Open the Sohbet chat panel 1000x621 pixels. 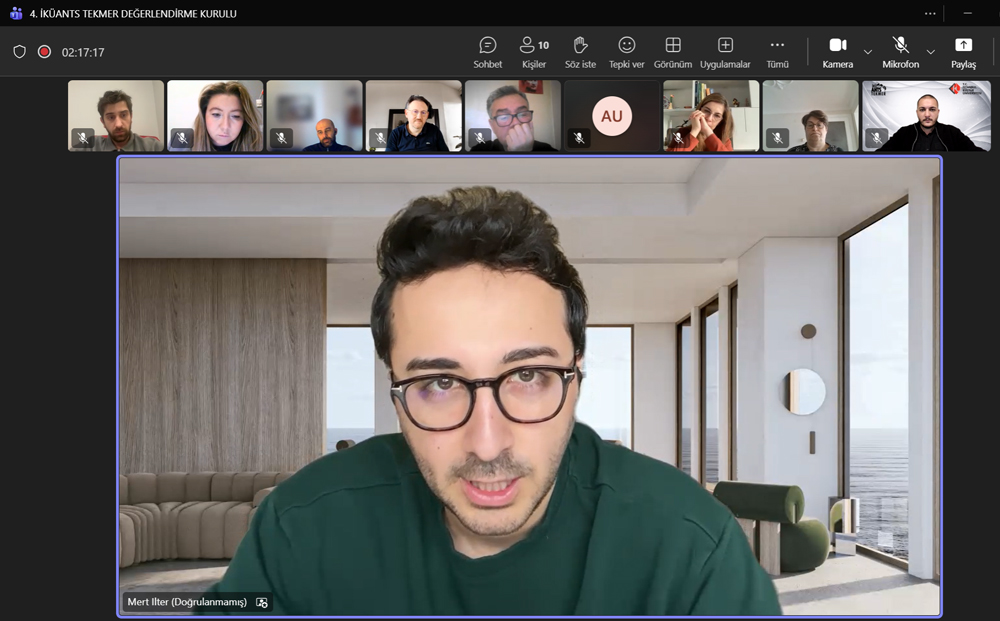pyautogui.click(x=487, y=52)
